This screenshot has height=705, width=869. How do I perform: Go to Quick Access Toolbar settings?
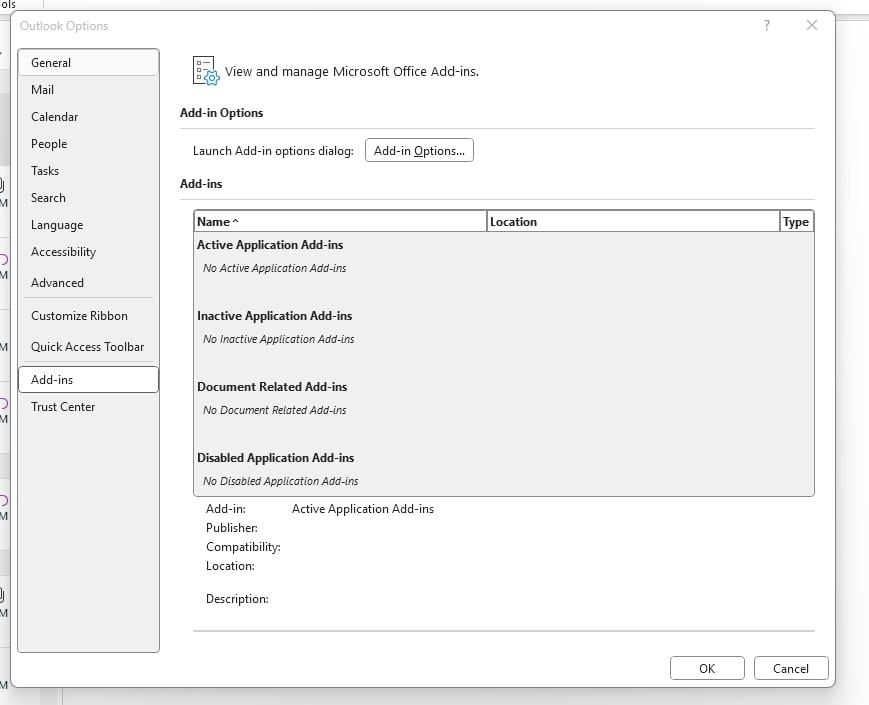click(x=88, y=347)
